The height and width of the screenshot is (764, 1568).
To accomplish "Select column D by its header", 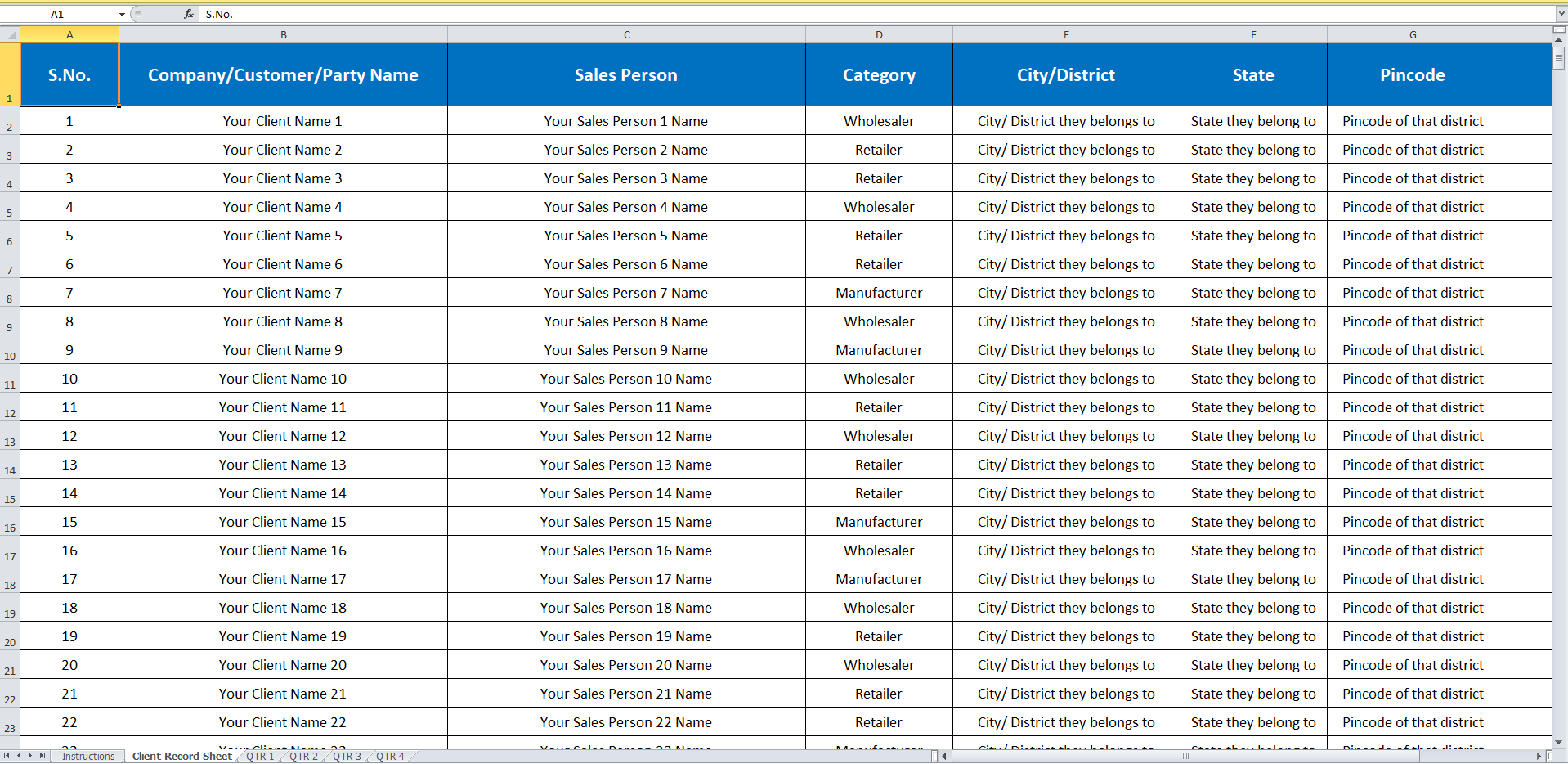I will coord(880,34).
